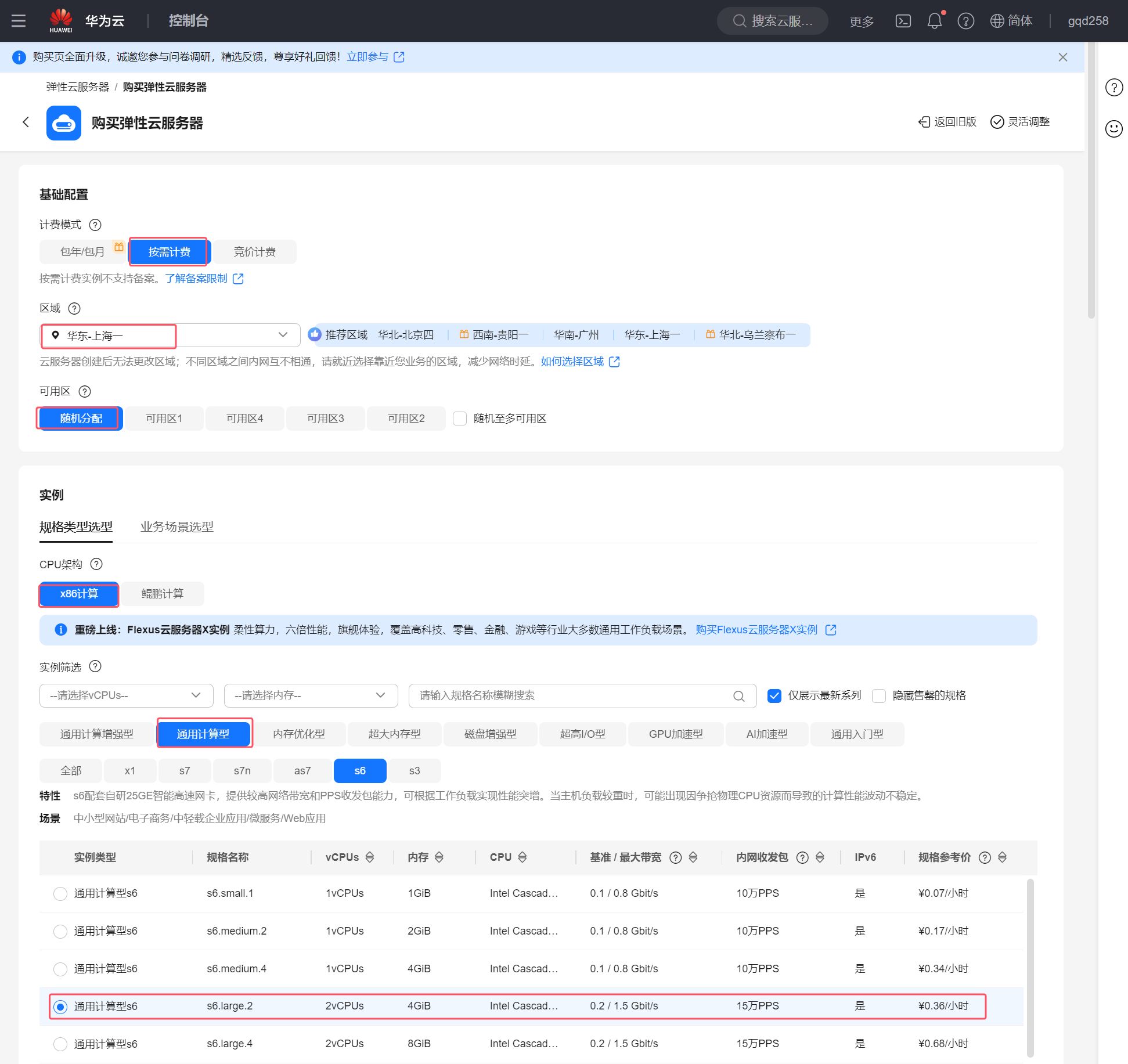Check hide sold-out specs
Image resolution: width=1128 pixels, height=1064 pixels.
(x=879, y=696)
